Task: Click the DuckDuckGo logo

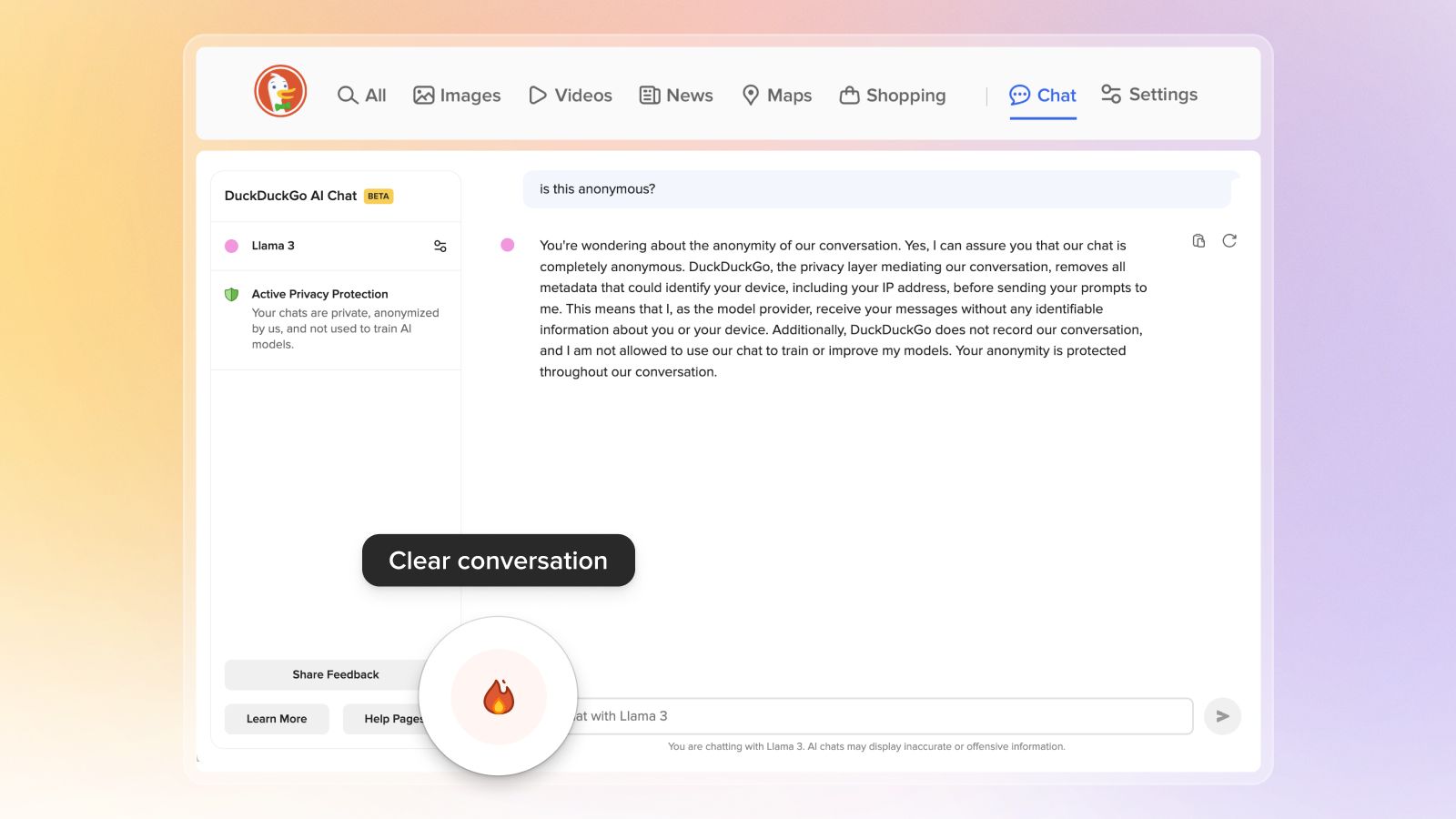Action: pyautogui.click(x=278, y=91)
